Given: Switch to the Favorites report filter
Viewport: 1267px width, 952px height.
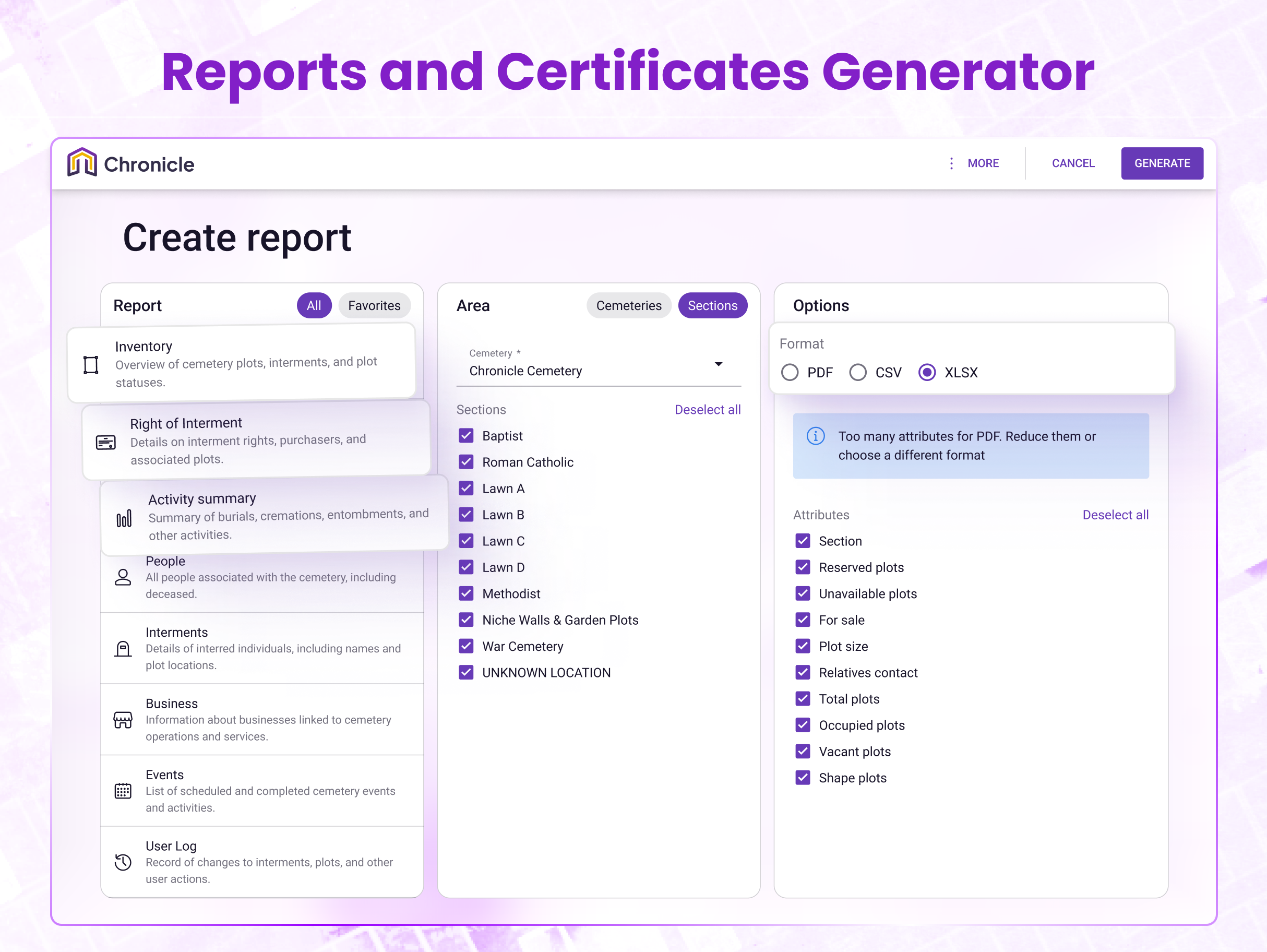Looking at the screenshot, I should [x=374, y=305].
